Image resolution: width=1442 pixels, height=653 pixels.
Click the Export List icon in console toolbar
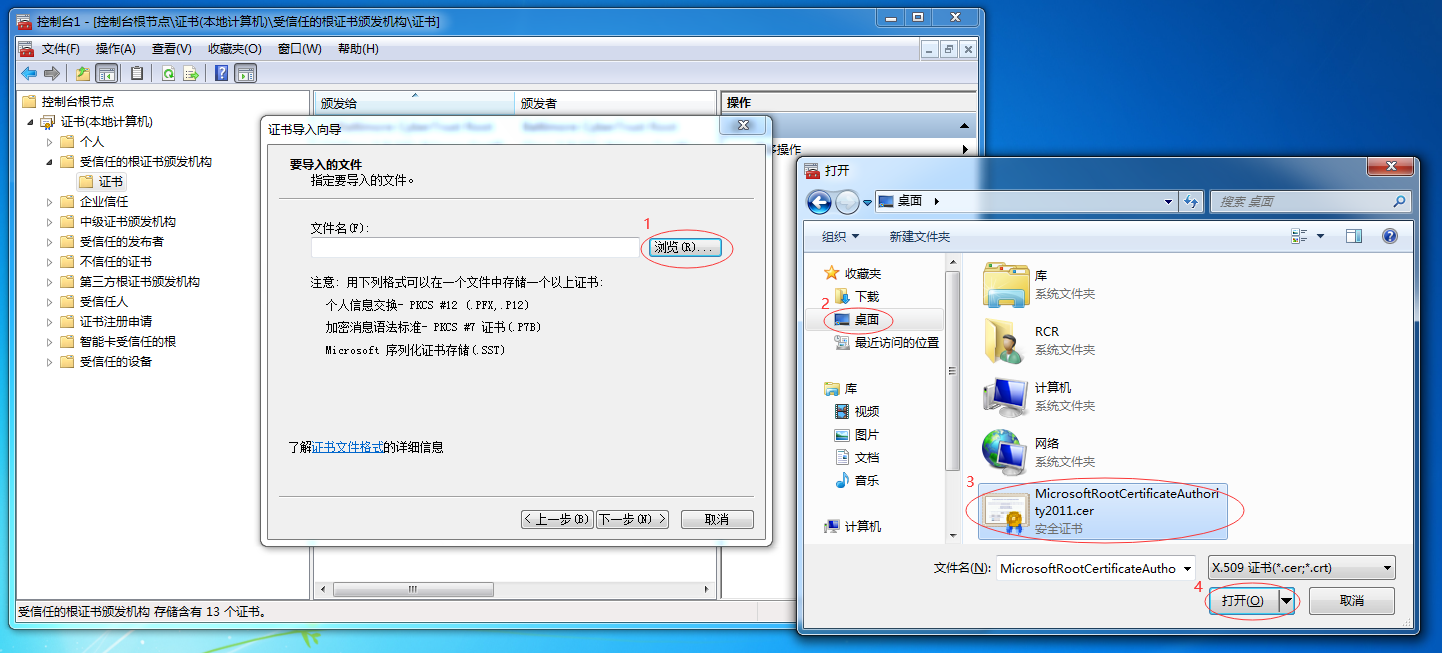click(x=190, y=73)
